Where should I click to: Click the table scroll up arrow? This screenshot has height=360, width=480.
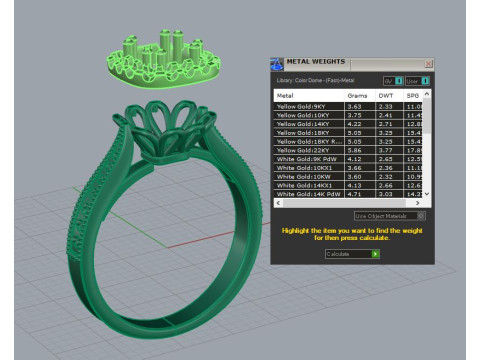(427, 94)
